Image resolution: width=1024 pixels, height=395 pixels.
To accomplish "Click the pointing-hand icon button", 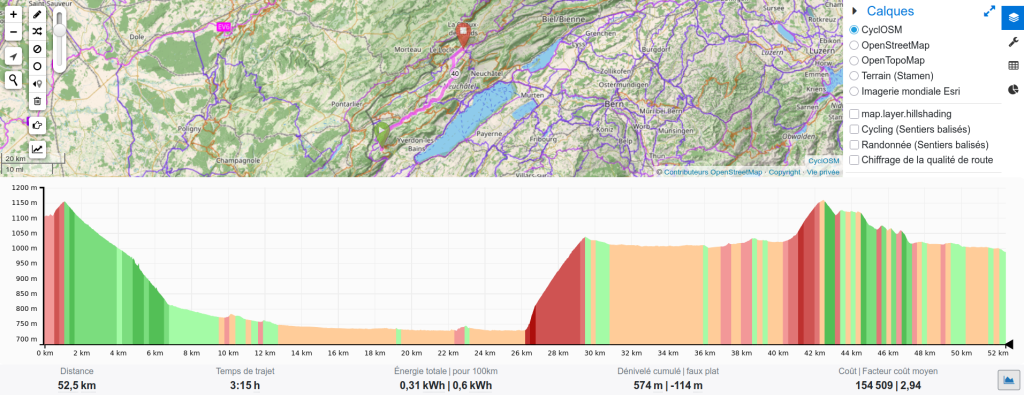I will pos(37,124).
